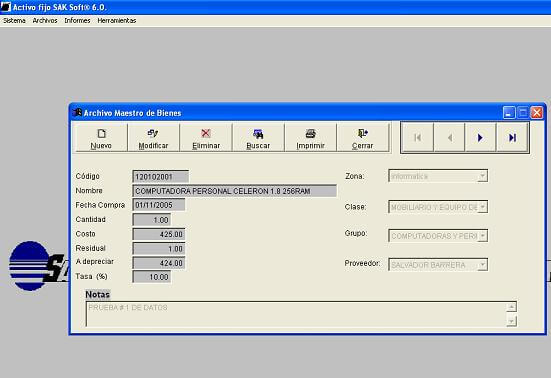Jump to the last record
The width and height of the screenshot is (551, 378).
coord(512,138)
